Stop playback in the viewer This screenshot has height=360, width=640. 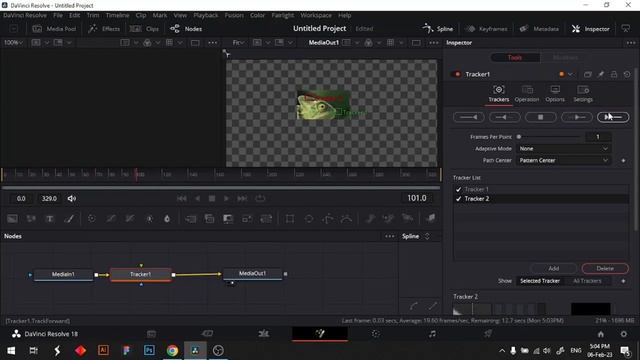pos(212,198)
